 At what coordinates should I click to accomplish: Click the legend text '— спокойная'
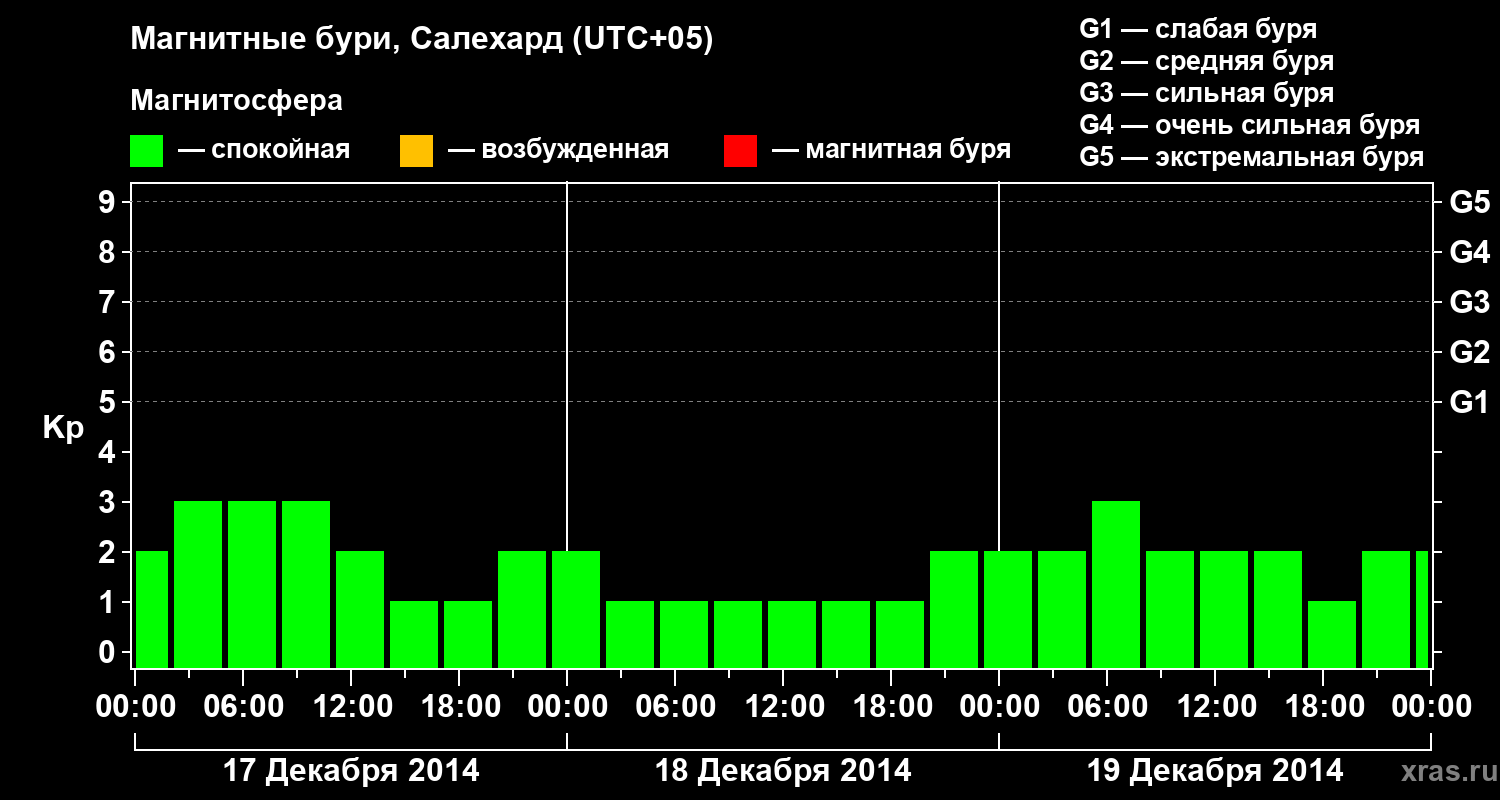tap(264, 151)
